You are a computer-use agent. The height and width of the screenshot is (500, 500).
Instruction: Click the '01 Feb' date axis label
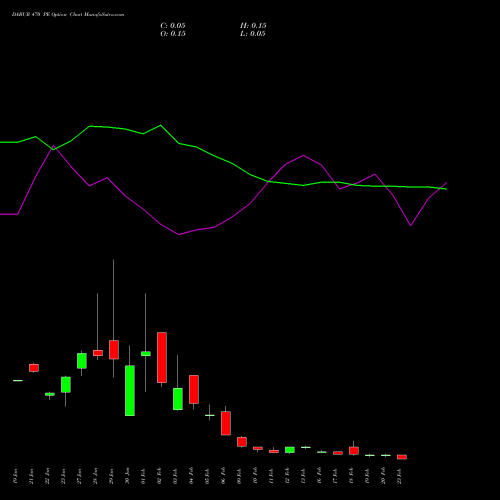[143, 476]
